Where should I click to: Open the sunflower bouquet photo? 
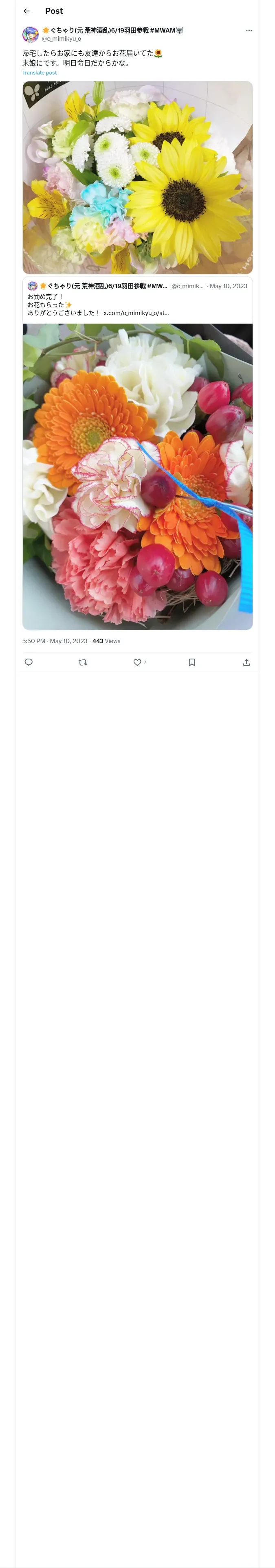[x=138, y=178]
